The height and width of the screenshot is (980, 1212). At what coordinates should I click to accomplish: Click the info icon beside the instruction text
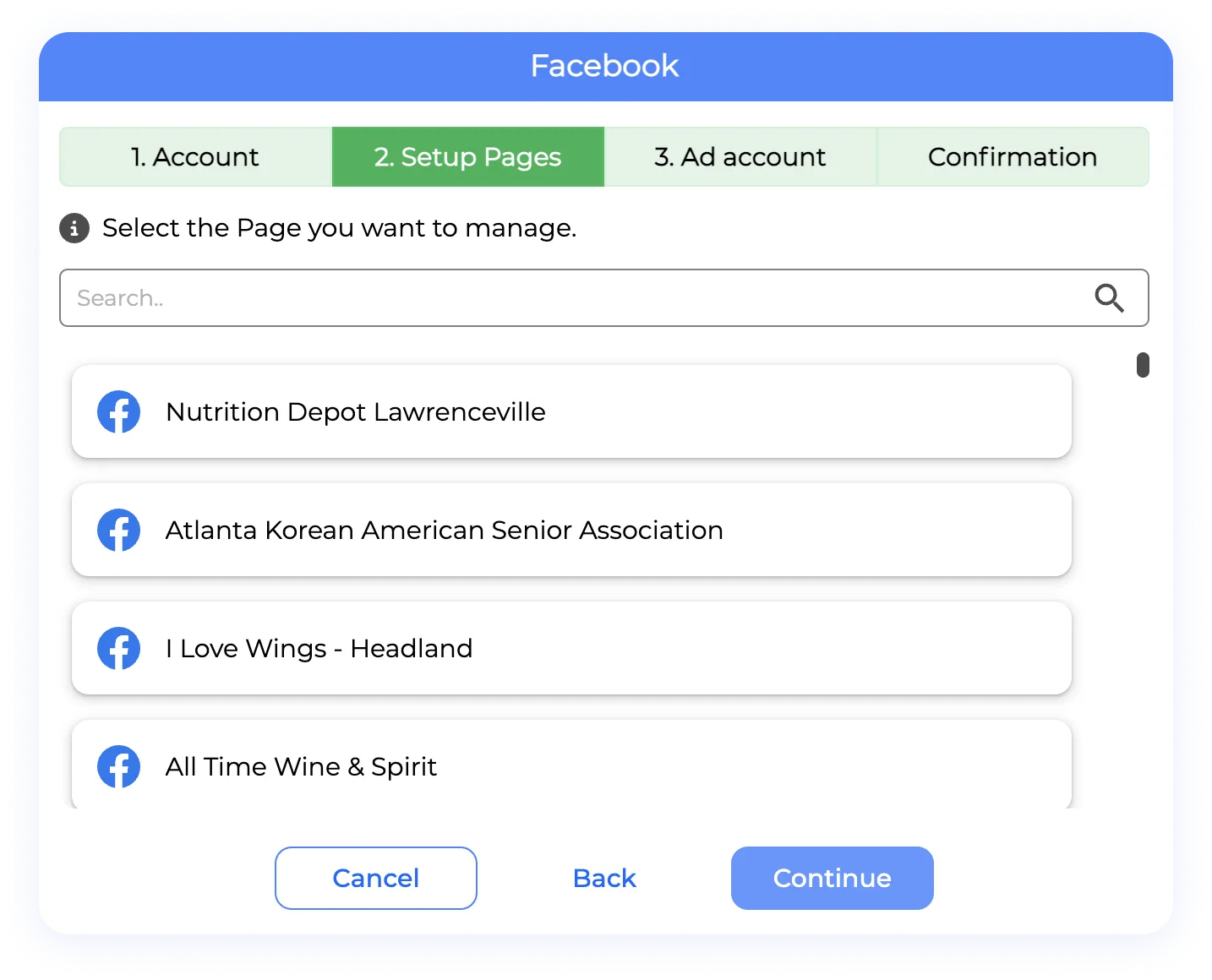point(74,228)
